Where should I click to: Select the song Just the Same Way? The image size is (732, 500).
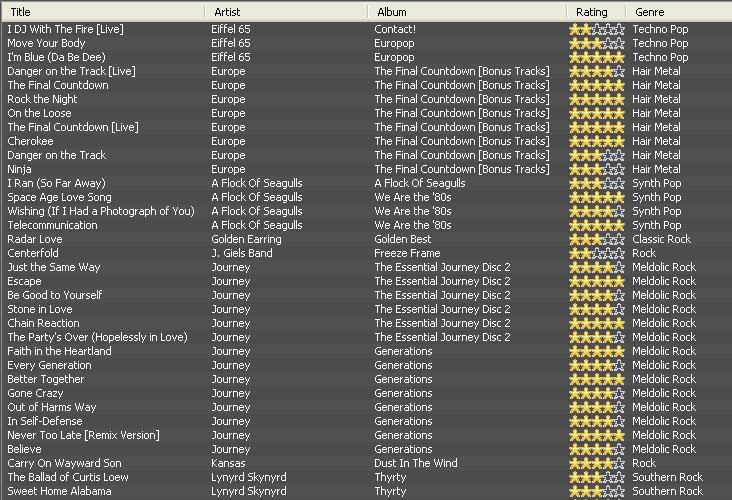54,268
